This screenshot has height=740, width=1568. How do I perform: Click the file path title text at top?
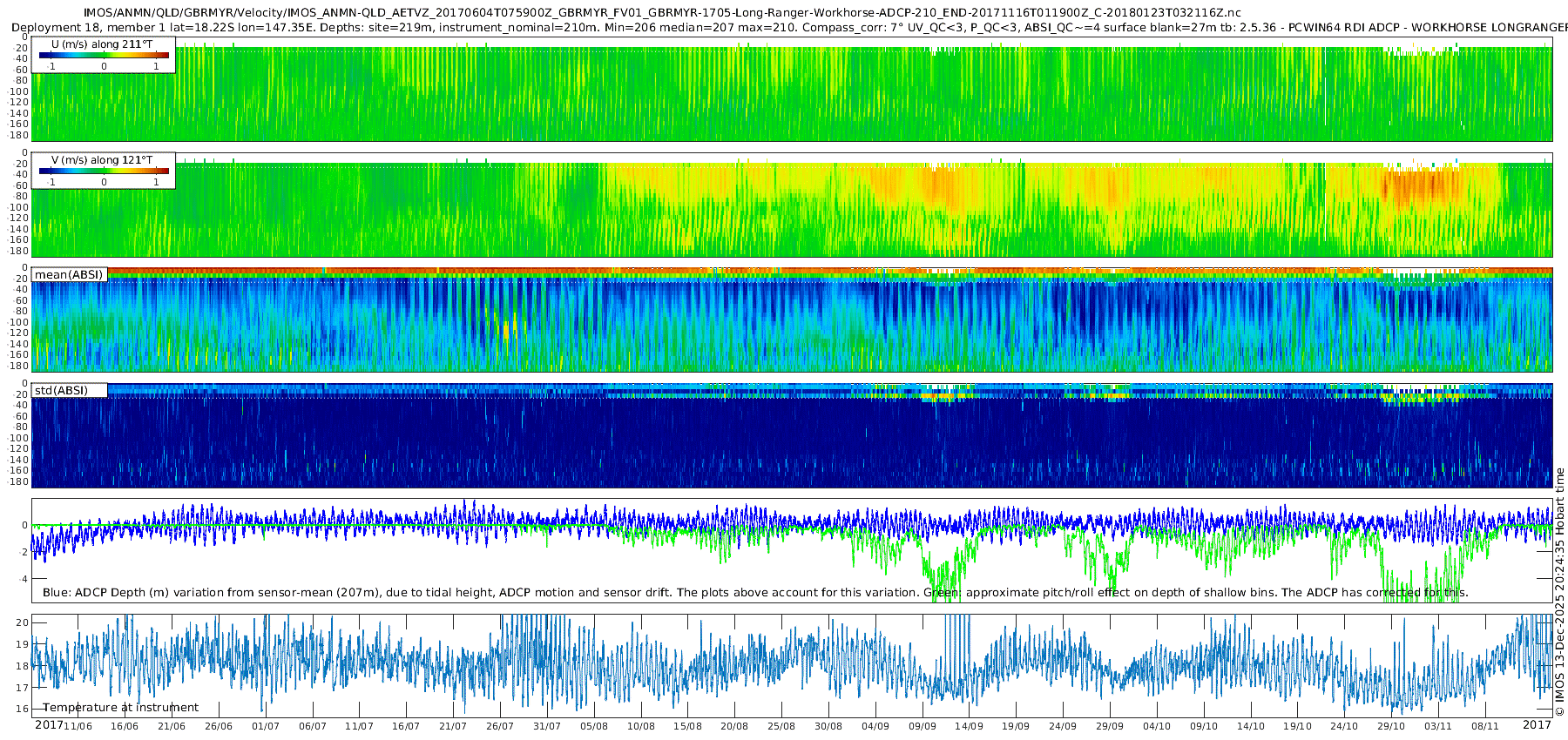[x=662, y=13]
